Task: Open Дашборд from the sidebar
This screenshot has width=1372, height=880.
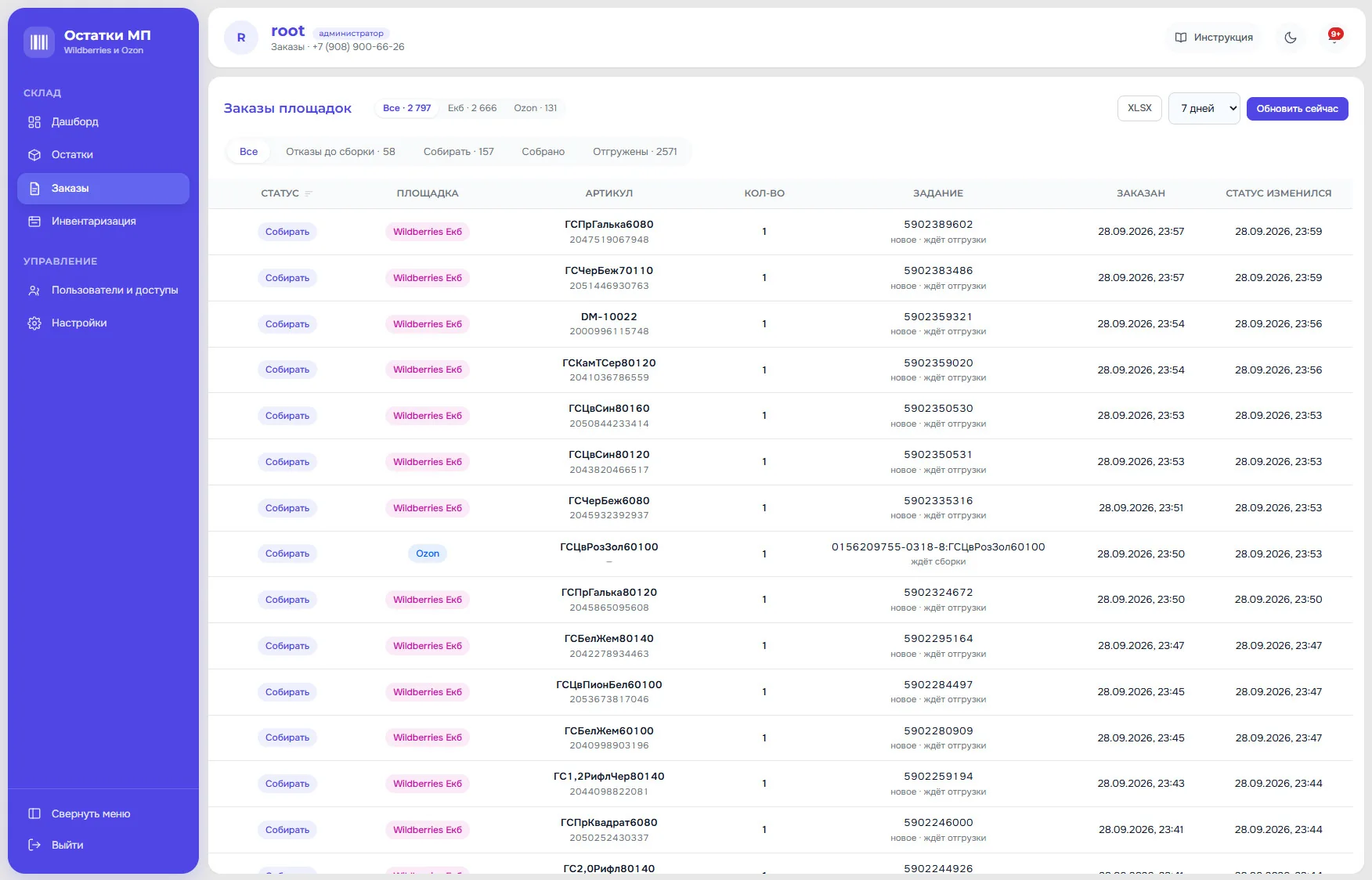Action: pos(103,122)
